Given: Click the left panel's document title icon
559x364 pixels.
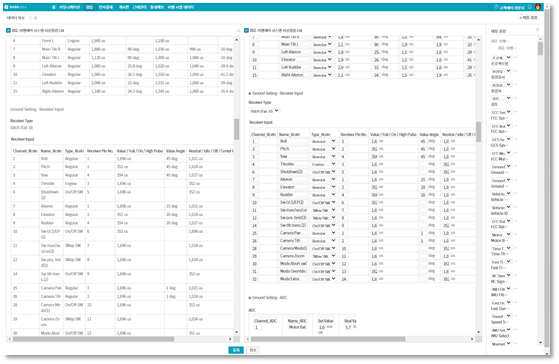Looking at the screenshot, I should point(8,31).
